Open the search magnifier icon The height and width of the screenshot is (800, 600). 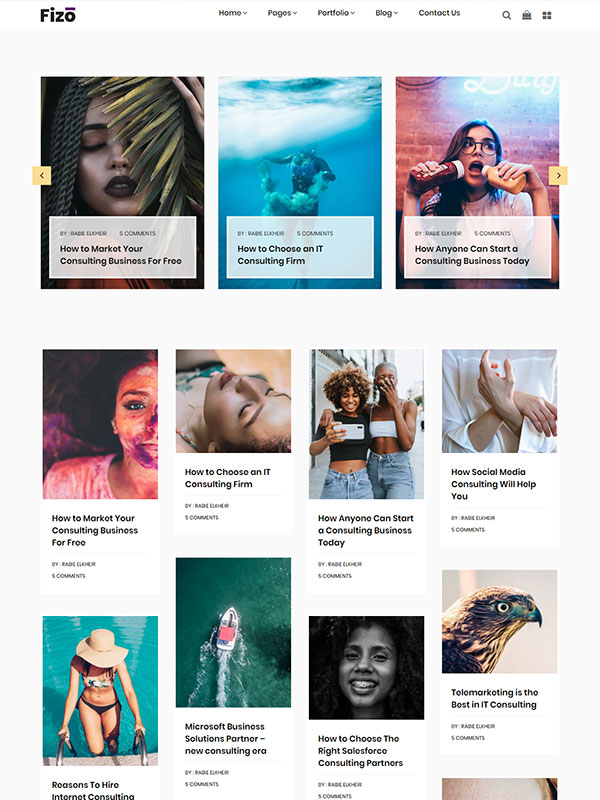(506, 15)
